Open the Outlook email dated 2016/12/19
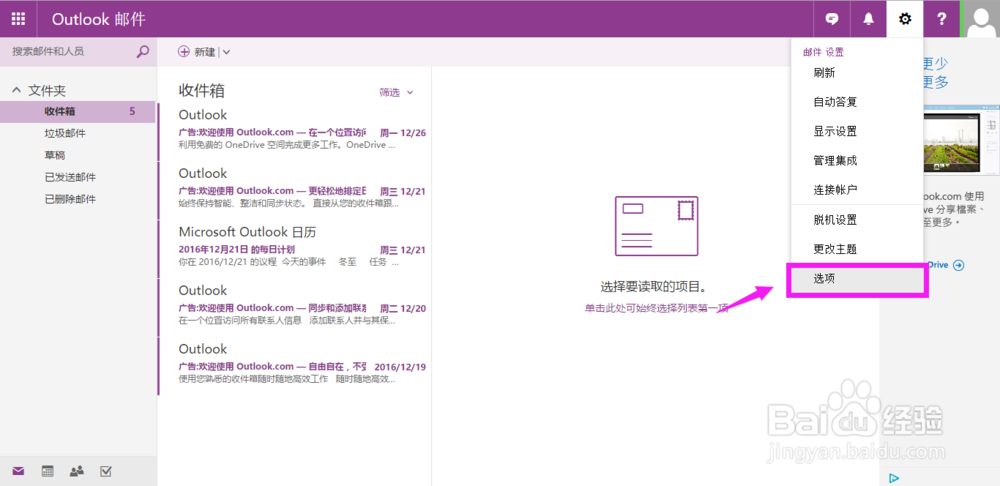Viewport: 1000px width, 486px height. point(295,365)
